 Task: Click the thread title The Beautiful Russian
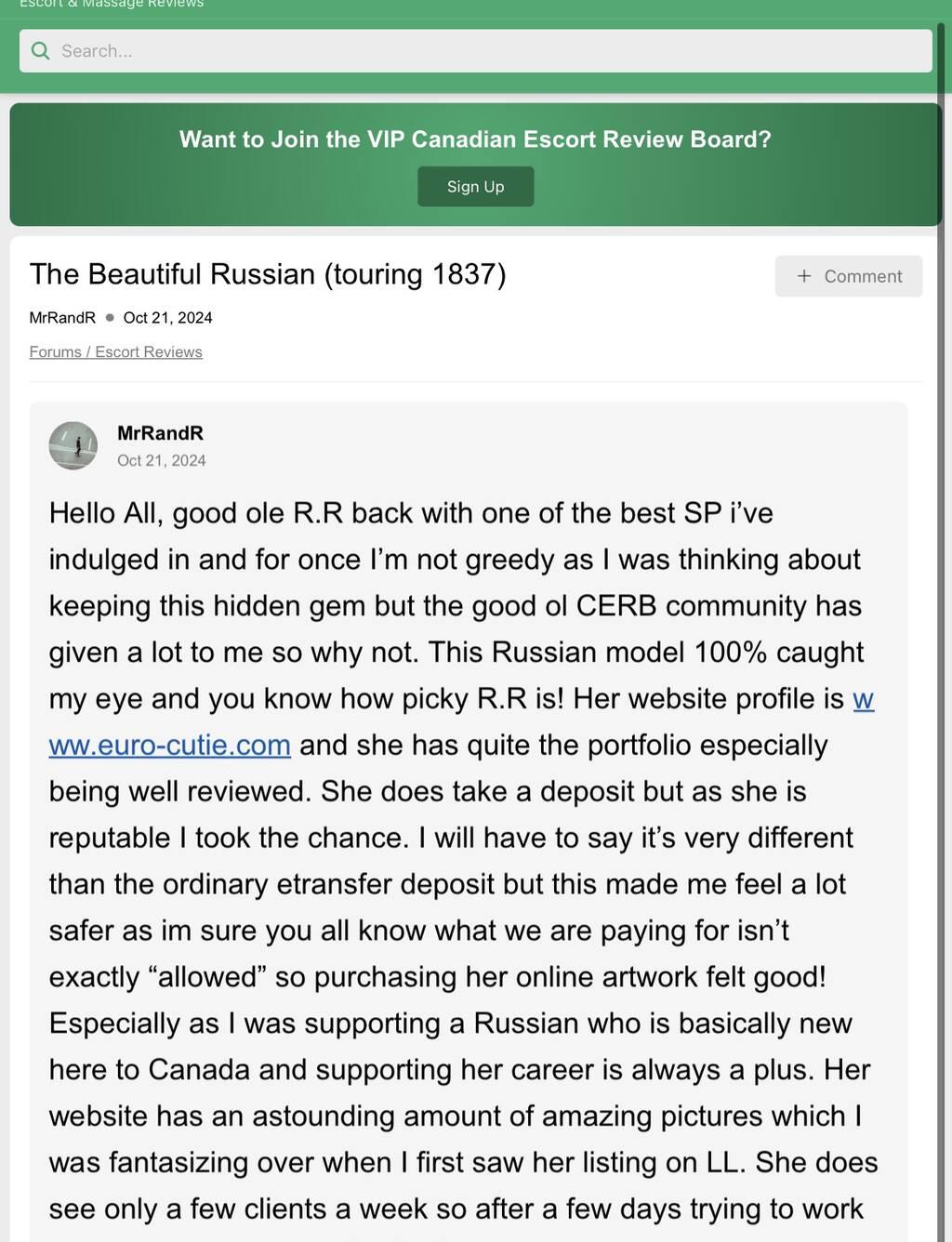point(268,274)
